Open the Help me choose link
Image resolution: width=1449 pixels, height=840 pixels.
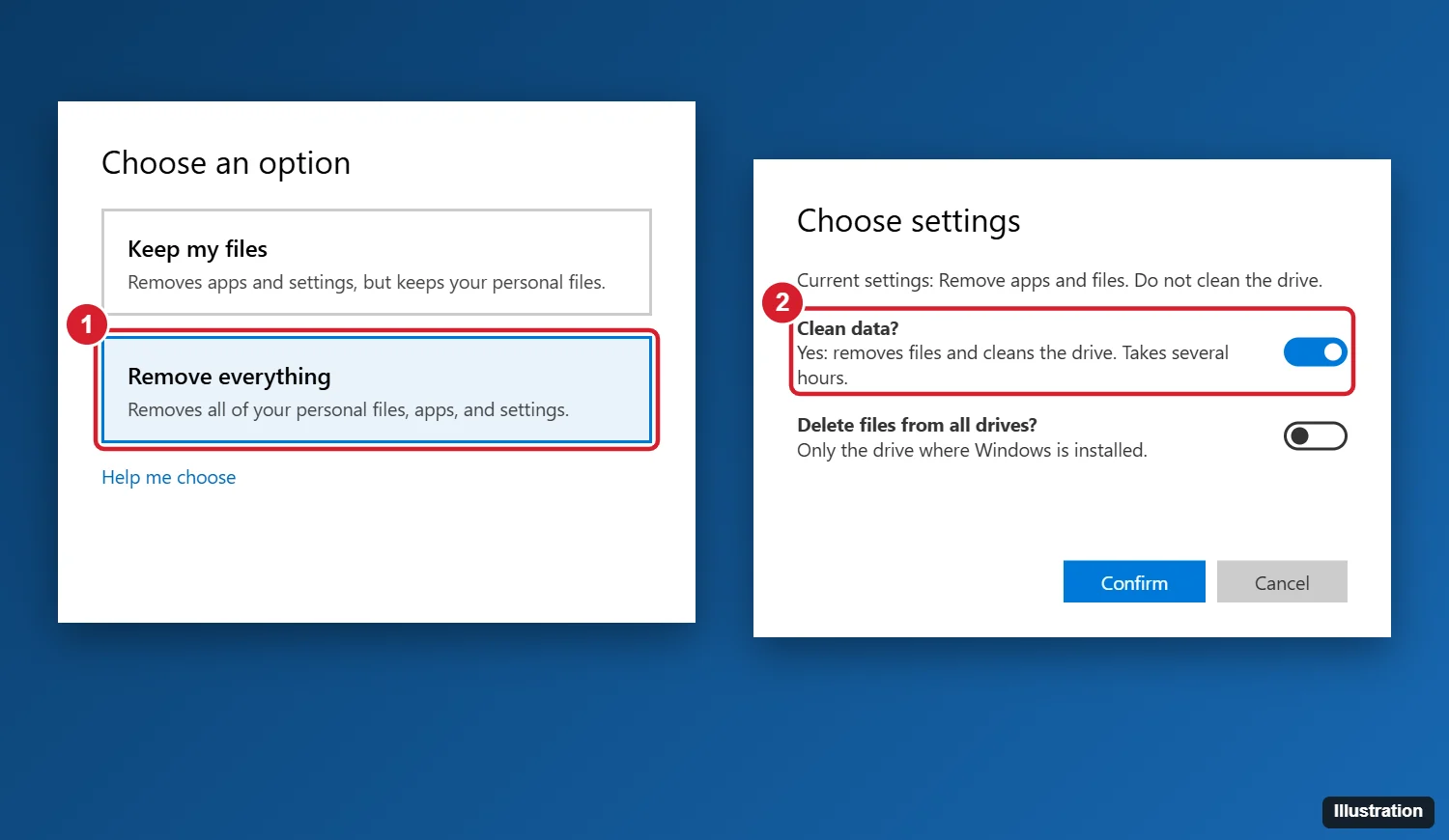click(x=169, y=477)
